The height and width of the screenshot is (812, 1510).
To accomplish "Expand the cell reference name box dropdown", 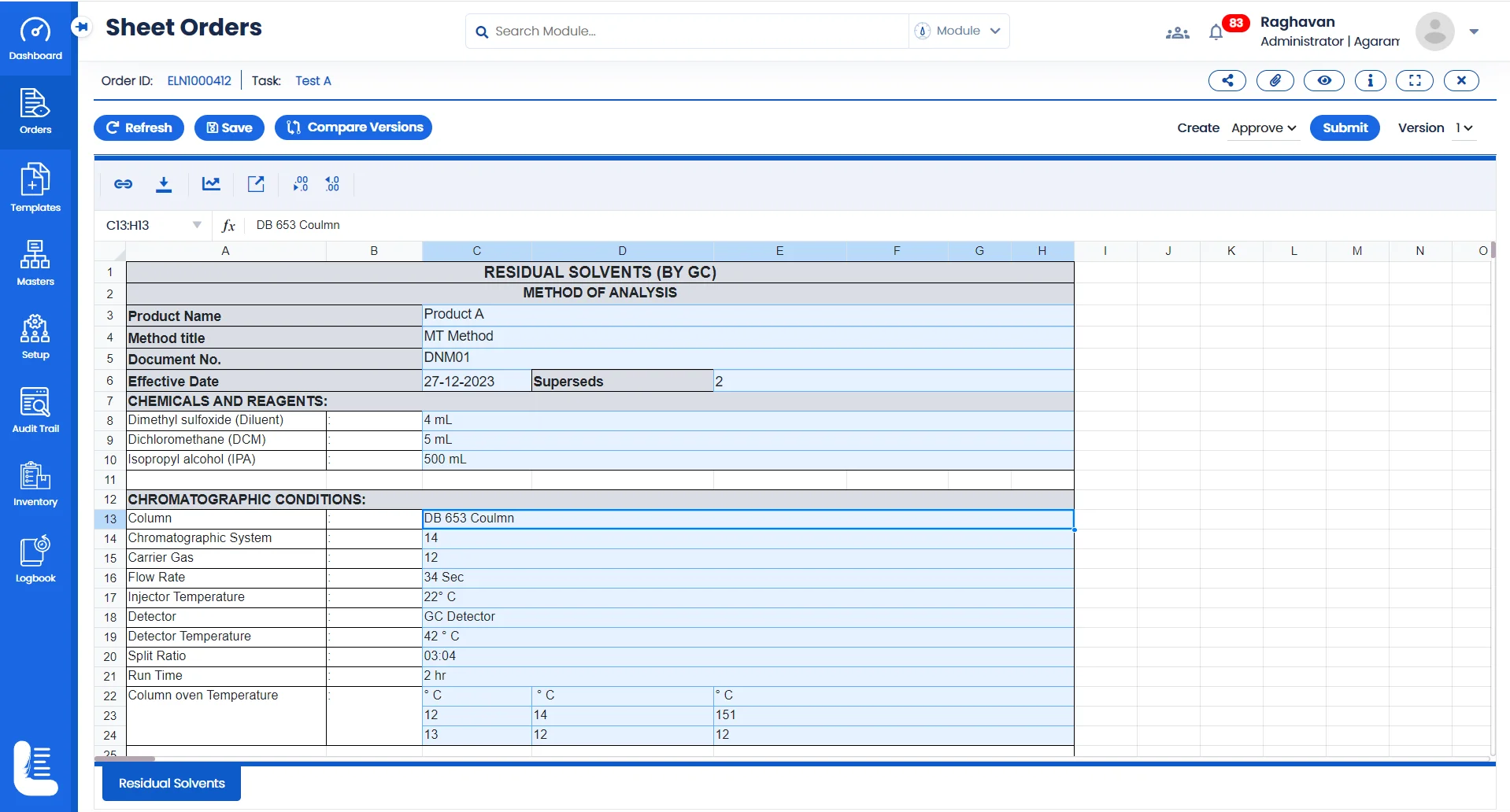I will click(197, 225).
